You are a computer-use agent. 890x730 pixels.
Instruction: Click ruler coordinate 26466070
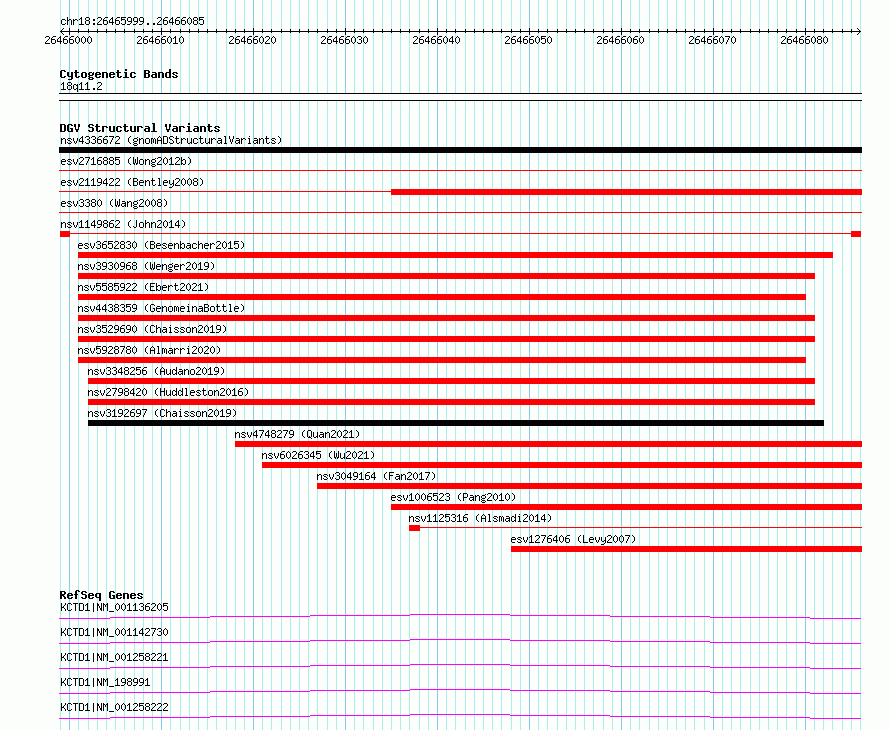(712, 40)
